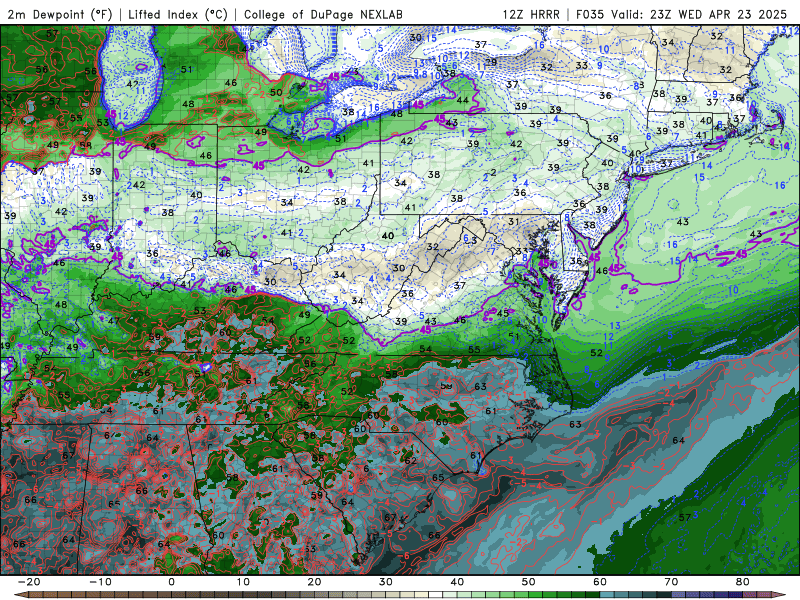Click the 70 label on the color scale

(671, 582)
